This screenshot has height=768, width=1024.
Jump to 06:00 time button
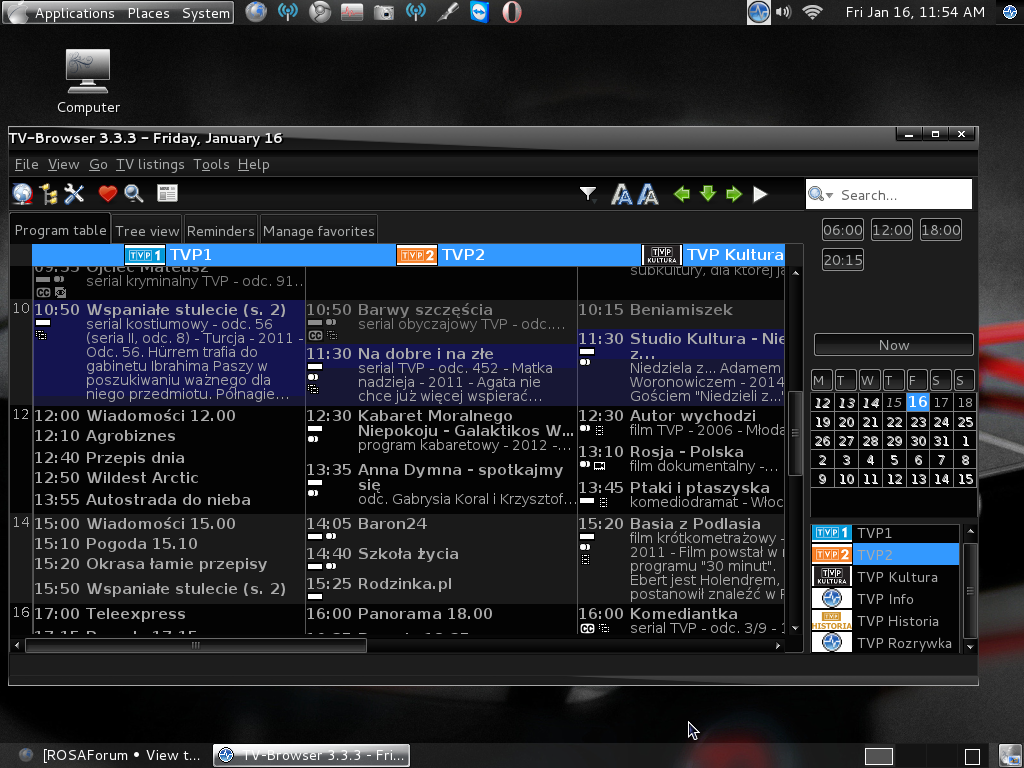[x=842, y=230]
